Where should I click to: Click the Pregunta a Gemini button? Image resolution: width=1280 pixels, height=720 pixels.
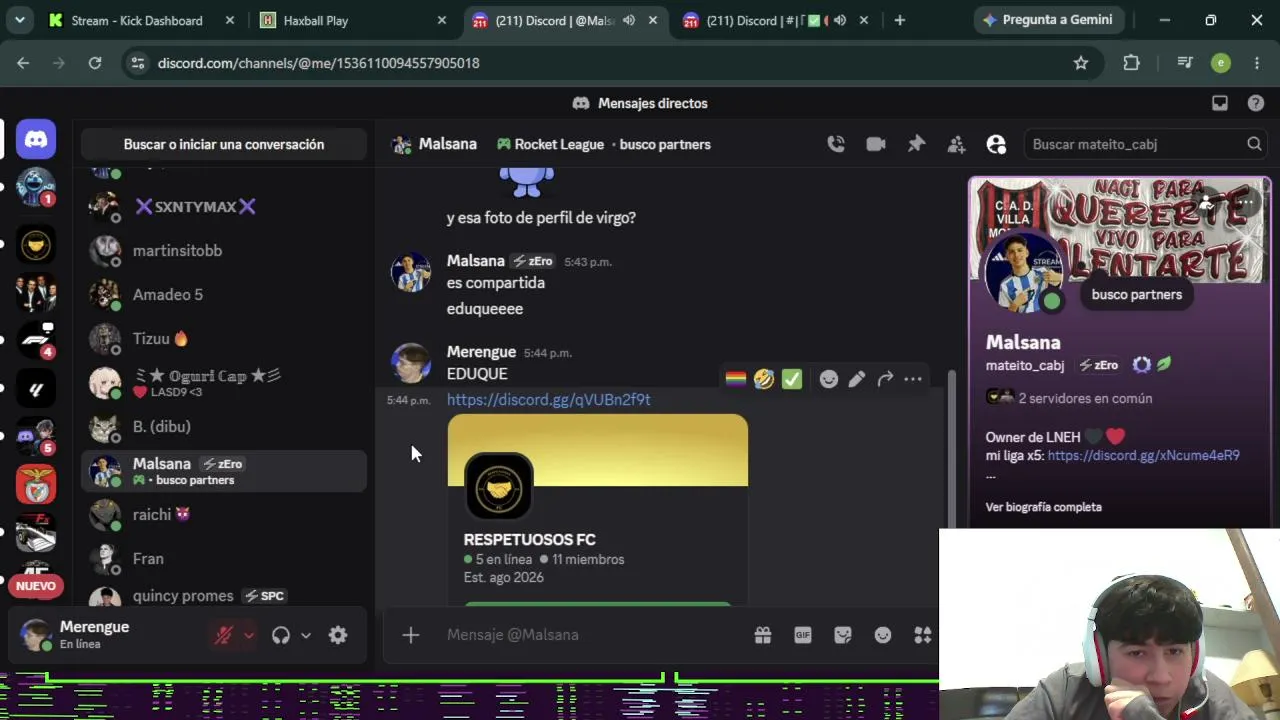click(x=1048, y=20)
